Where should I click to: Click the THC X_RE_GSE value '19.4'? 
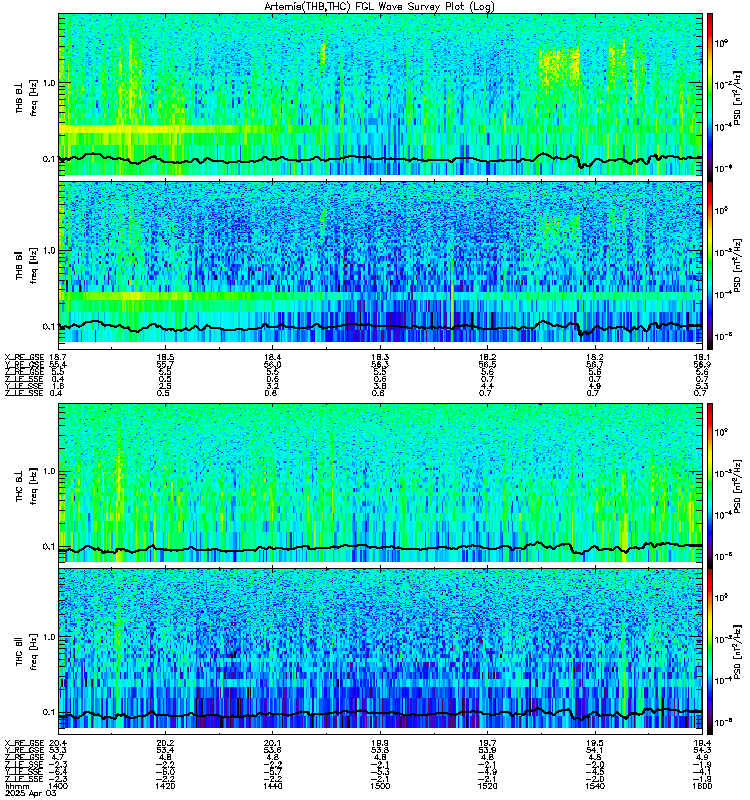[x=702, y=743]
